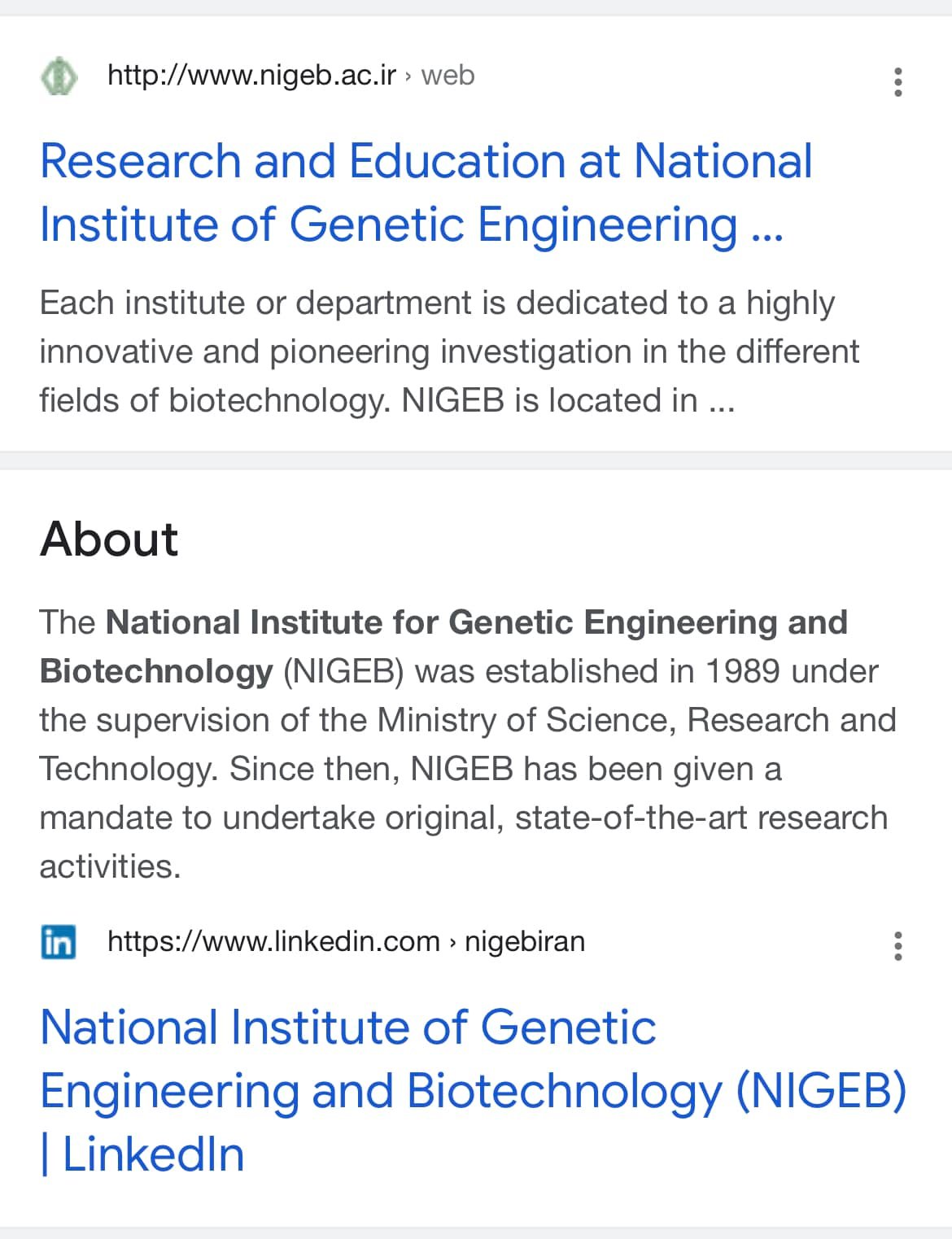
Task: Click the "web" breadcrumb after nigeb.ac.ir
Action: (x=448, y=76)
